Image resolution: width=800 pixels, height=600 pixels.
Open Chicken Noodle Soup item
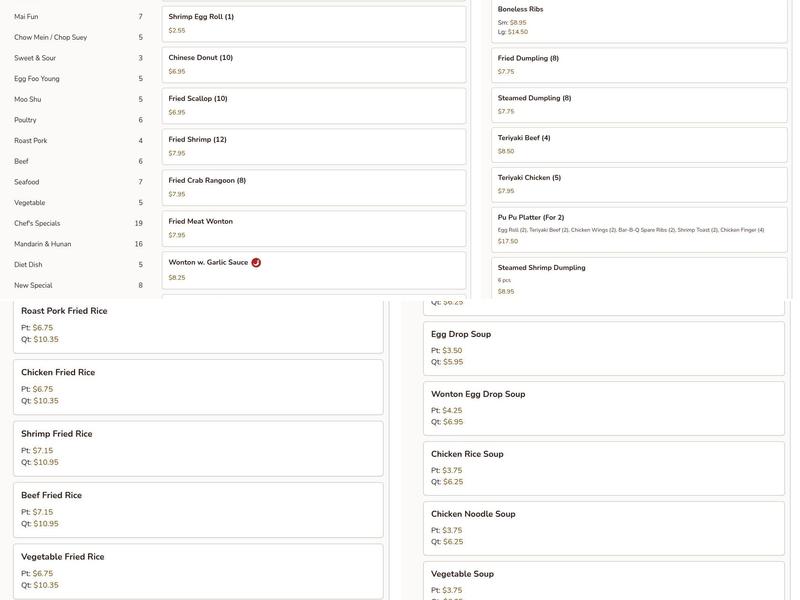pos(604,528)
